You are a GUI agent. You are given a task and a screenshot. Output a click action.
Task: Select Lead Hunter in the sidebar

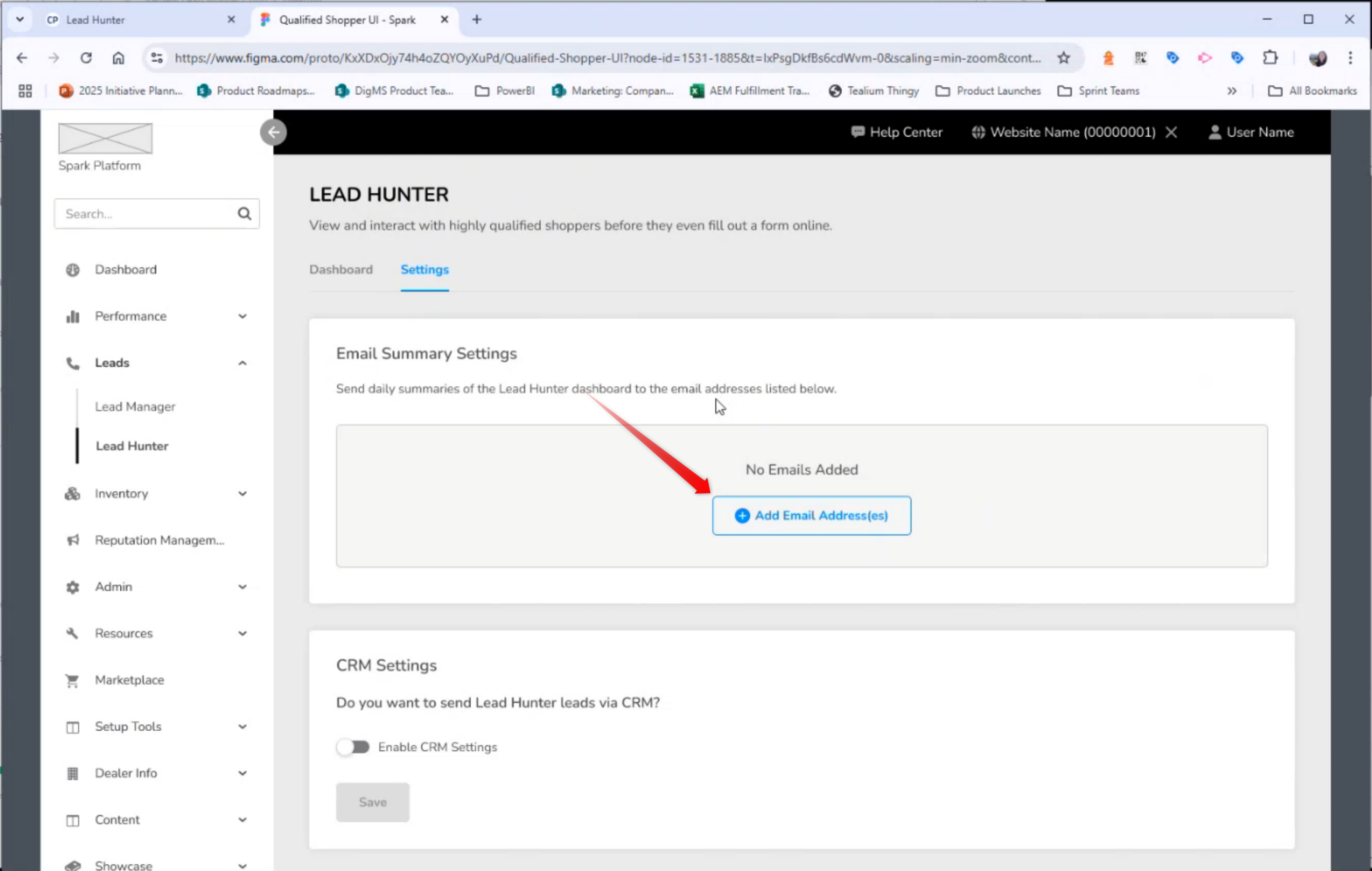coord(132,446)
